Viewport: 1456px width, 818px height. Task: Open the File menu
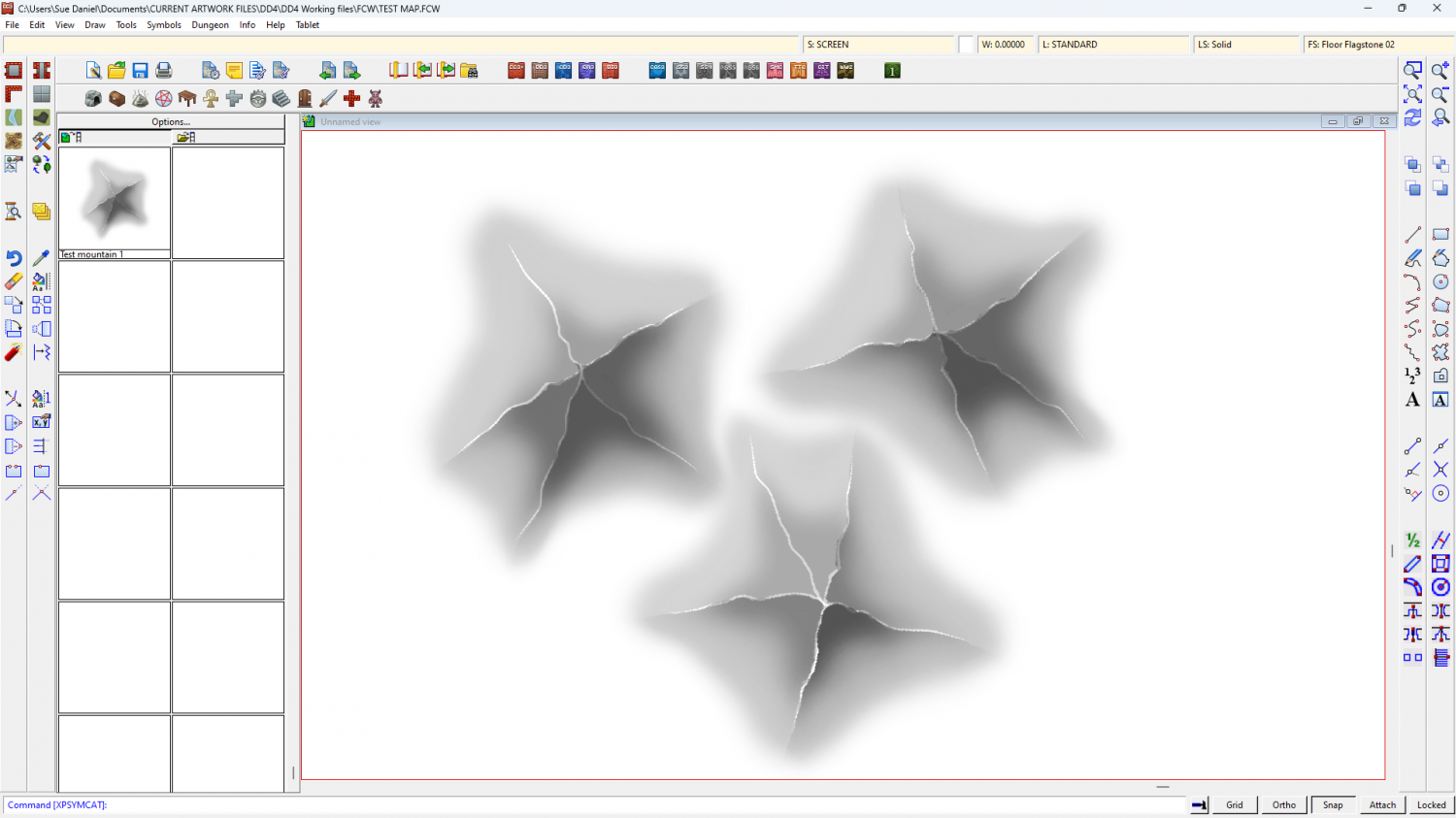[x=13, y=25]
